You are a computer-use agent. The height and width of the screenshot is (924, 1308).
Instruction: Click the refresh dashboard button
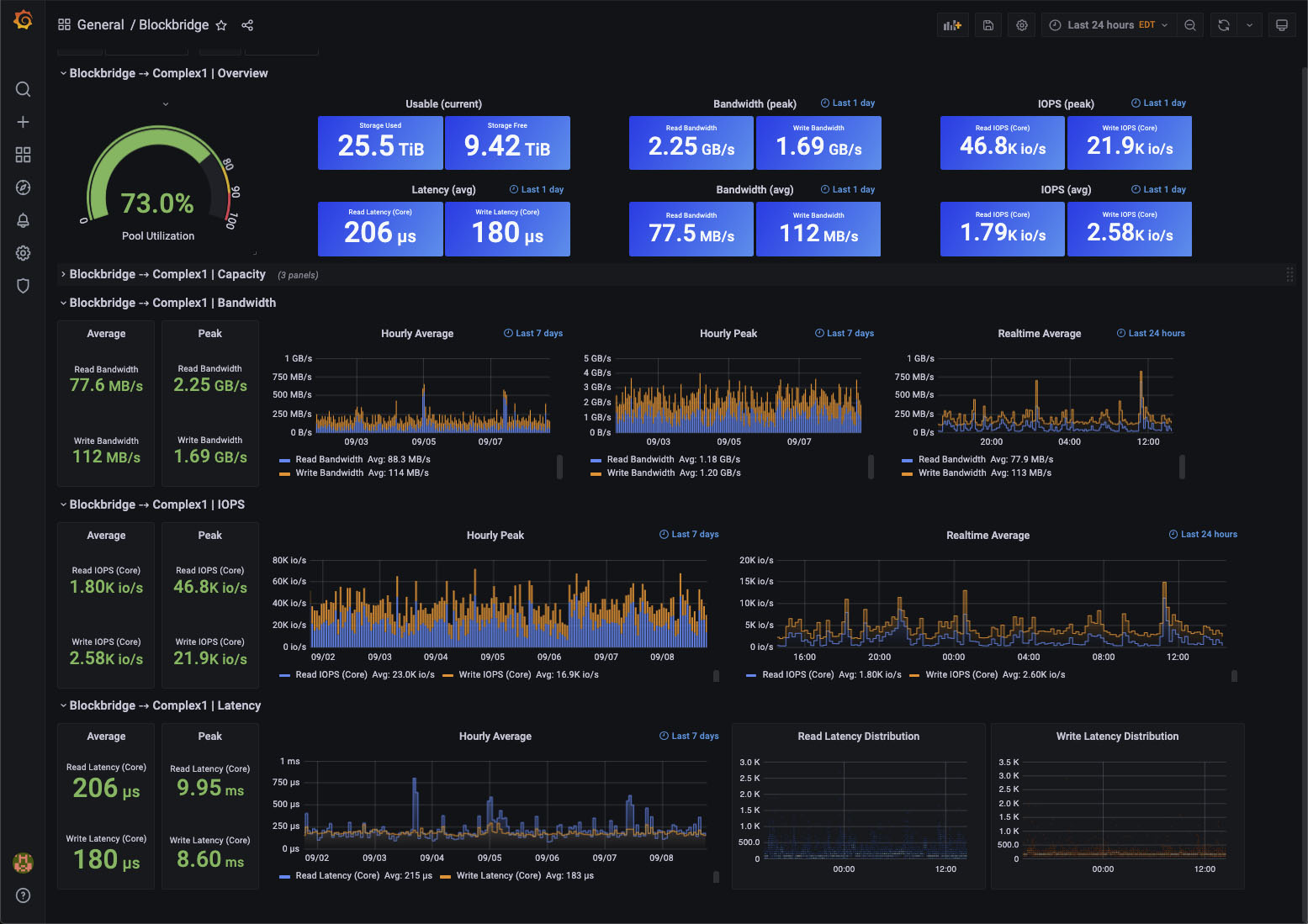coord(1222,24)
